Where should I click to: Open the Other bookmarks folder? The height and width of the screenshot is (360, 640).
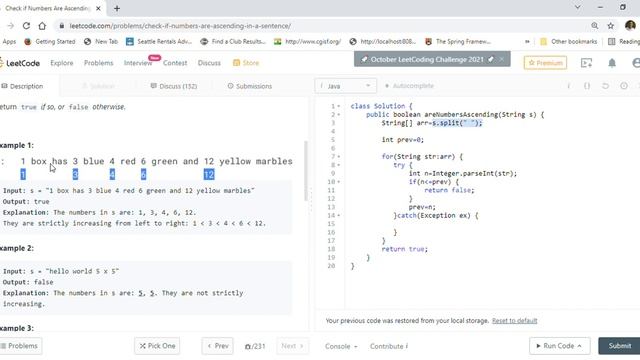click(x=568, y=42)
